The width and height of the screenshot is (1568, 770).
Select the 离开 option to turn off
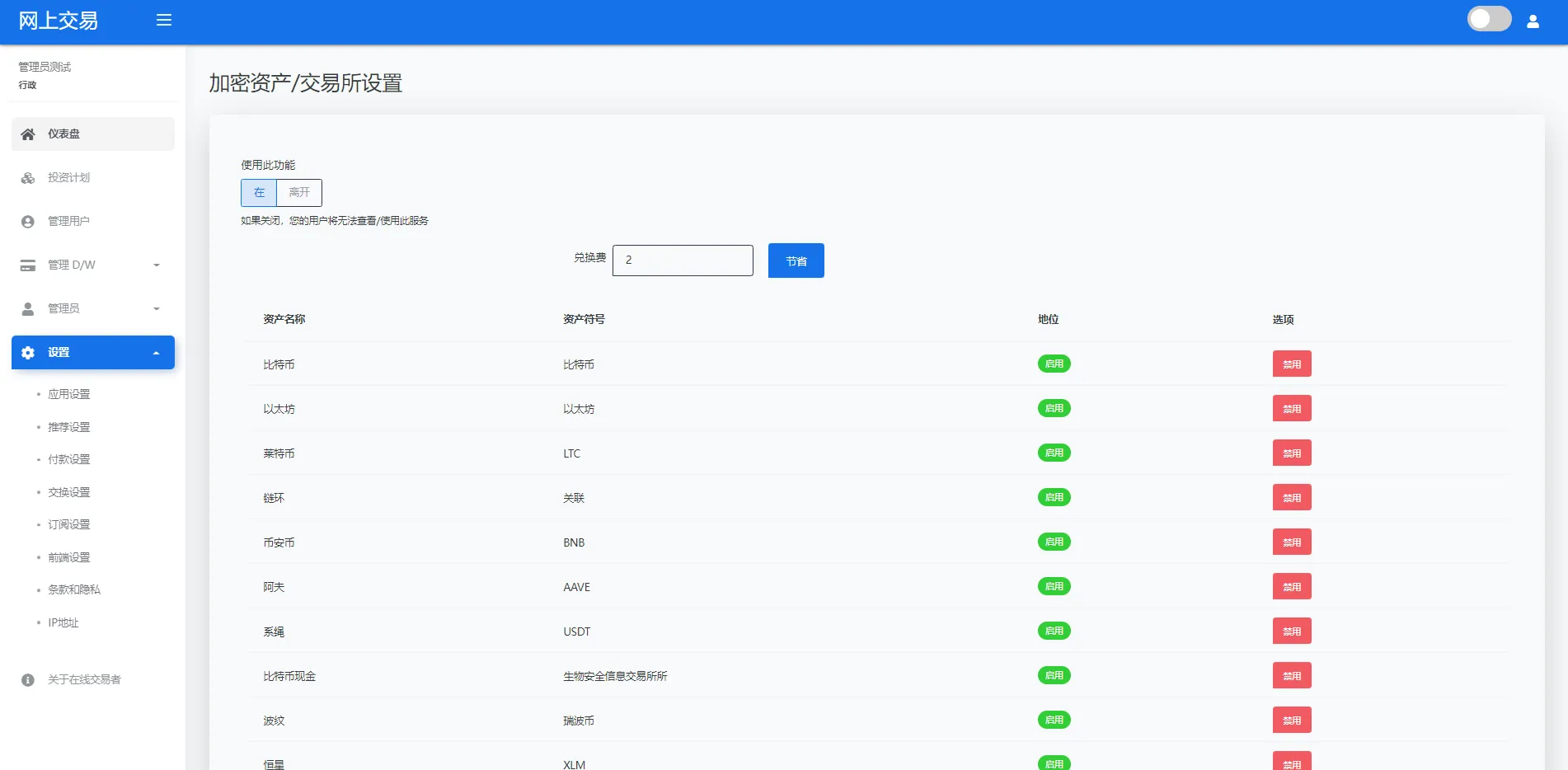point(299,193)
